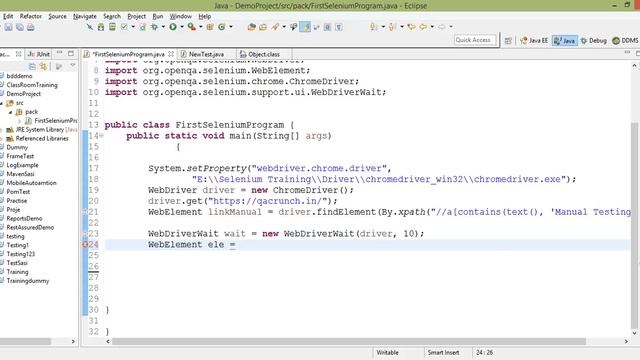This screenshot has height=360, width=640.
Task: Maximize the Package Explorer panel
Action: (71, 53)
